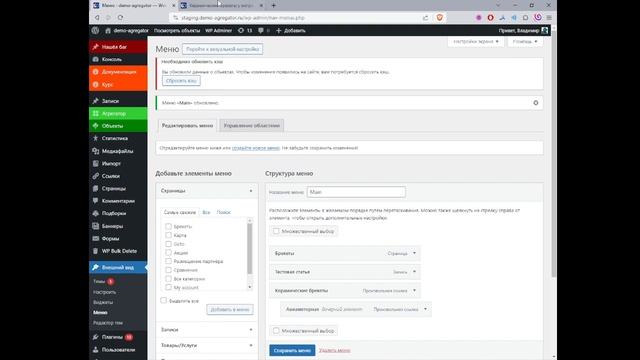Click the создайте новое меню link

click(x=256, y=148)
